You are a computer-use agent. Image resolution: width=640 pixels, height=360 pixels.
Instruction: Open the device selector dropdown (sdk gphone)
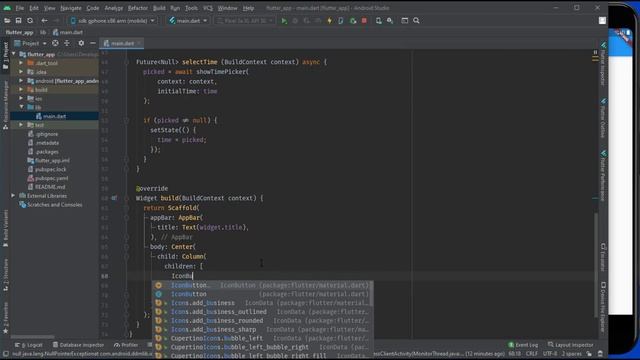[112, 20]
